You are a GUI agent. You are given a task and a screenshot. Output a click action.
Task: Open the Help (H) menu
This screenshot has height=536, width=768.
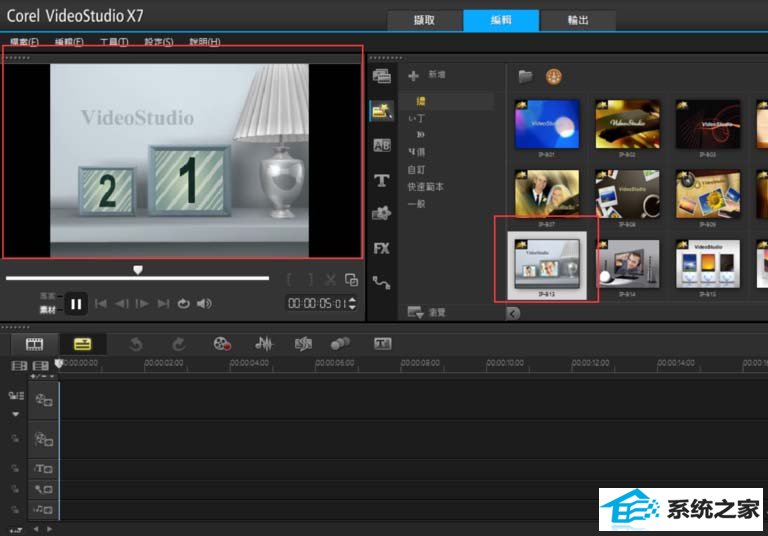(x=205, y=42)
